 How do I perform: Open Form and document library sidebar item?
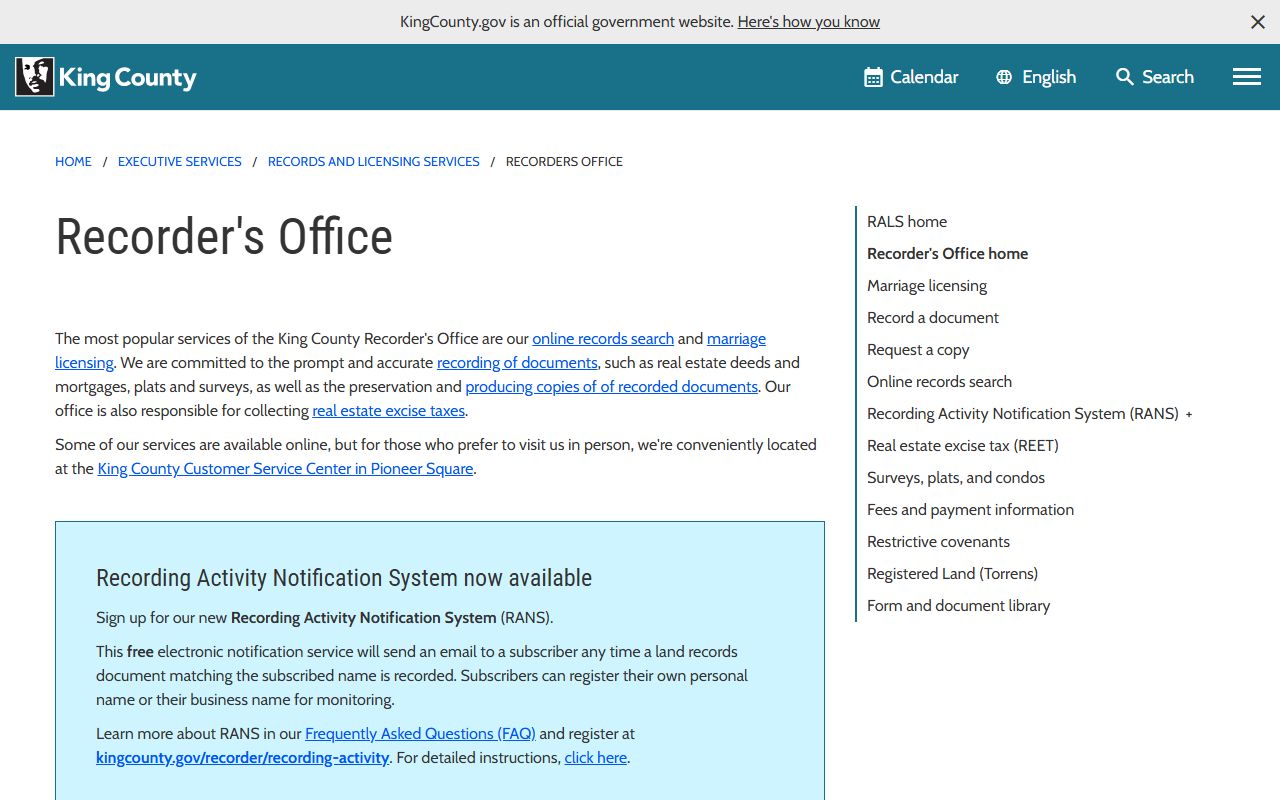click(958, 606)
